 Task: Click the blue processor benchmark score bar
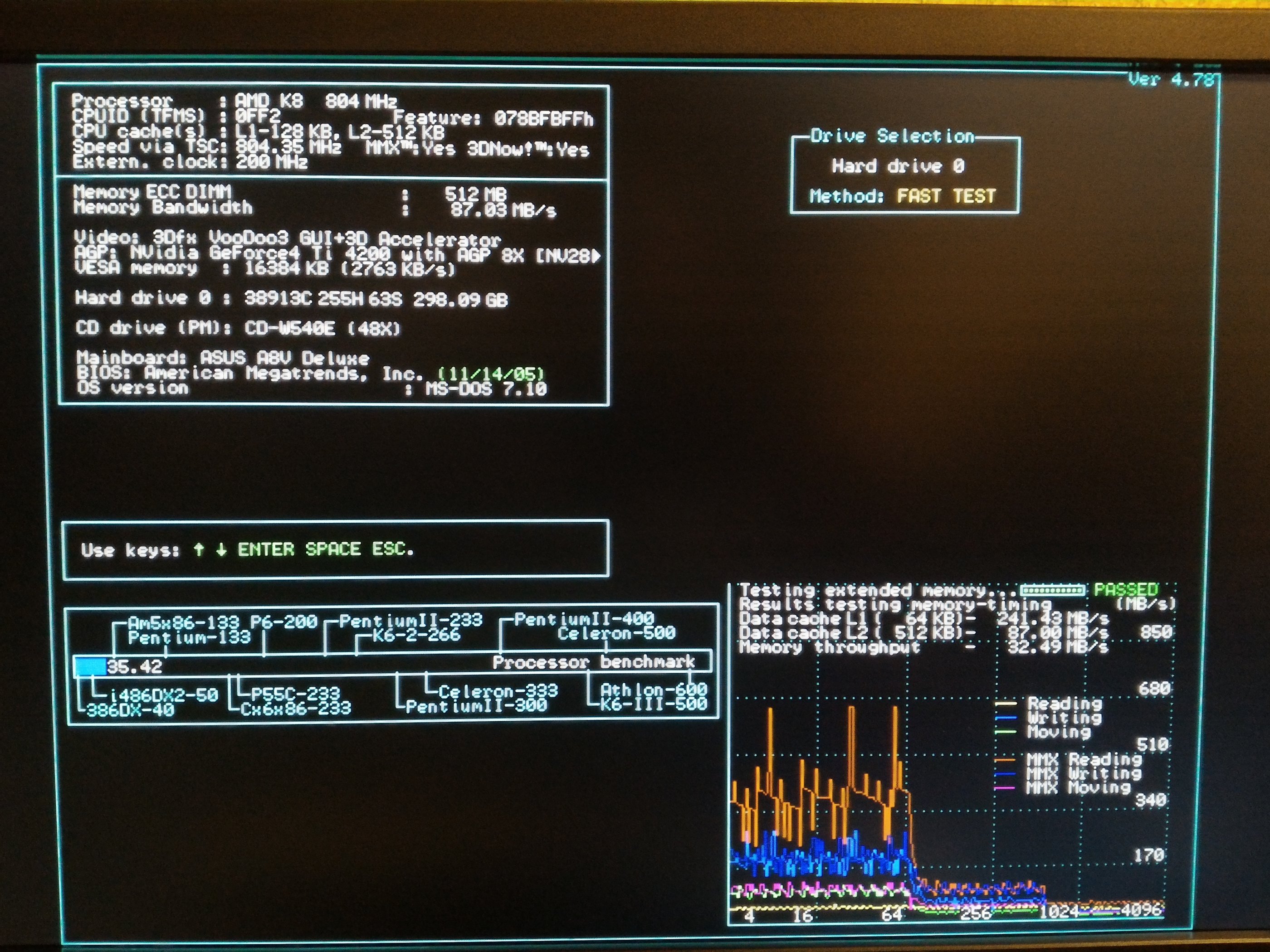(x=91, y=667)
